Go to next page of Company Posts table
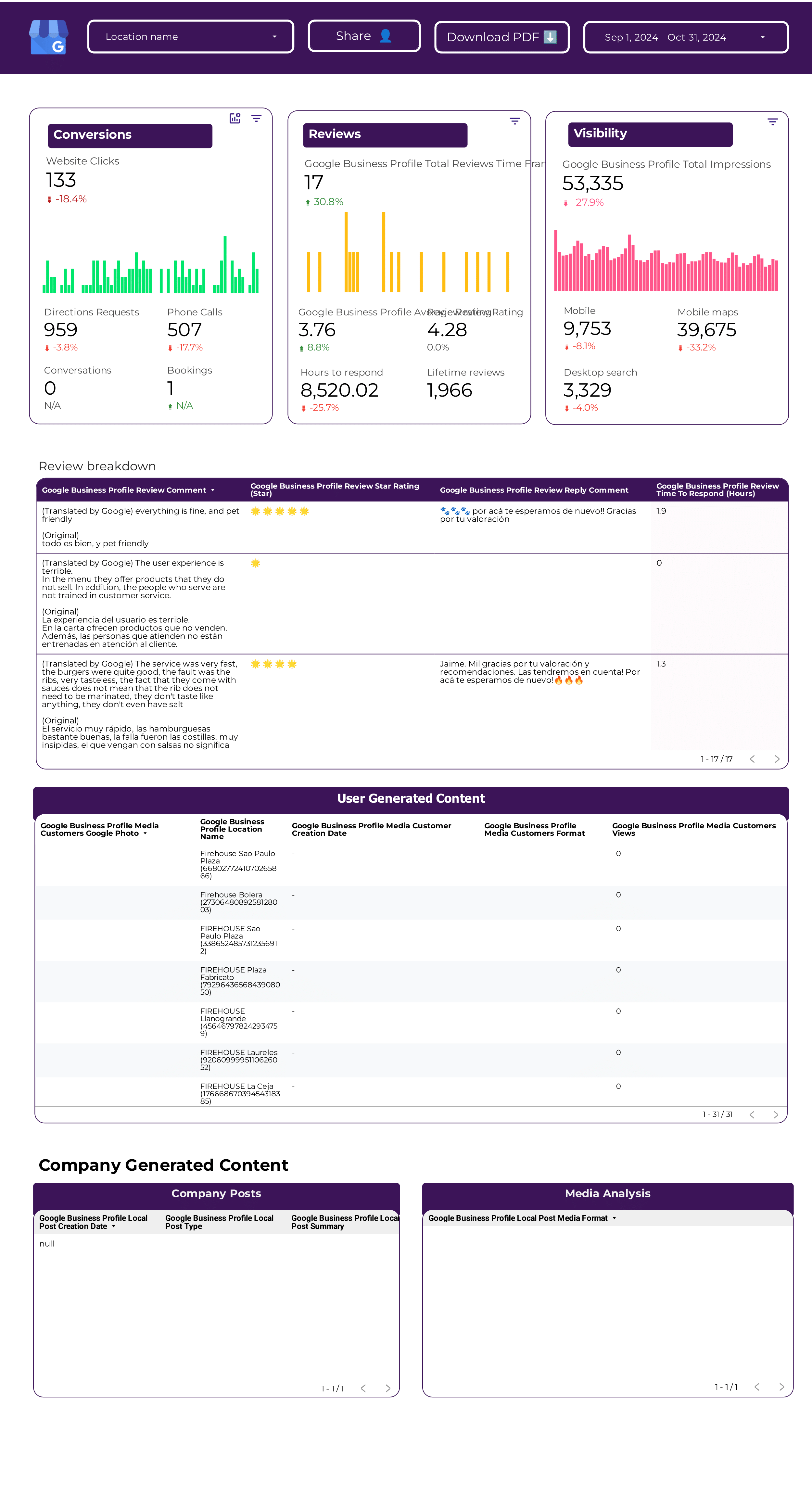 [388, 1388]
